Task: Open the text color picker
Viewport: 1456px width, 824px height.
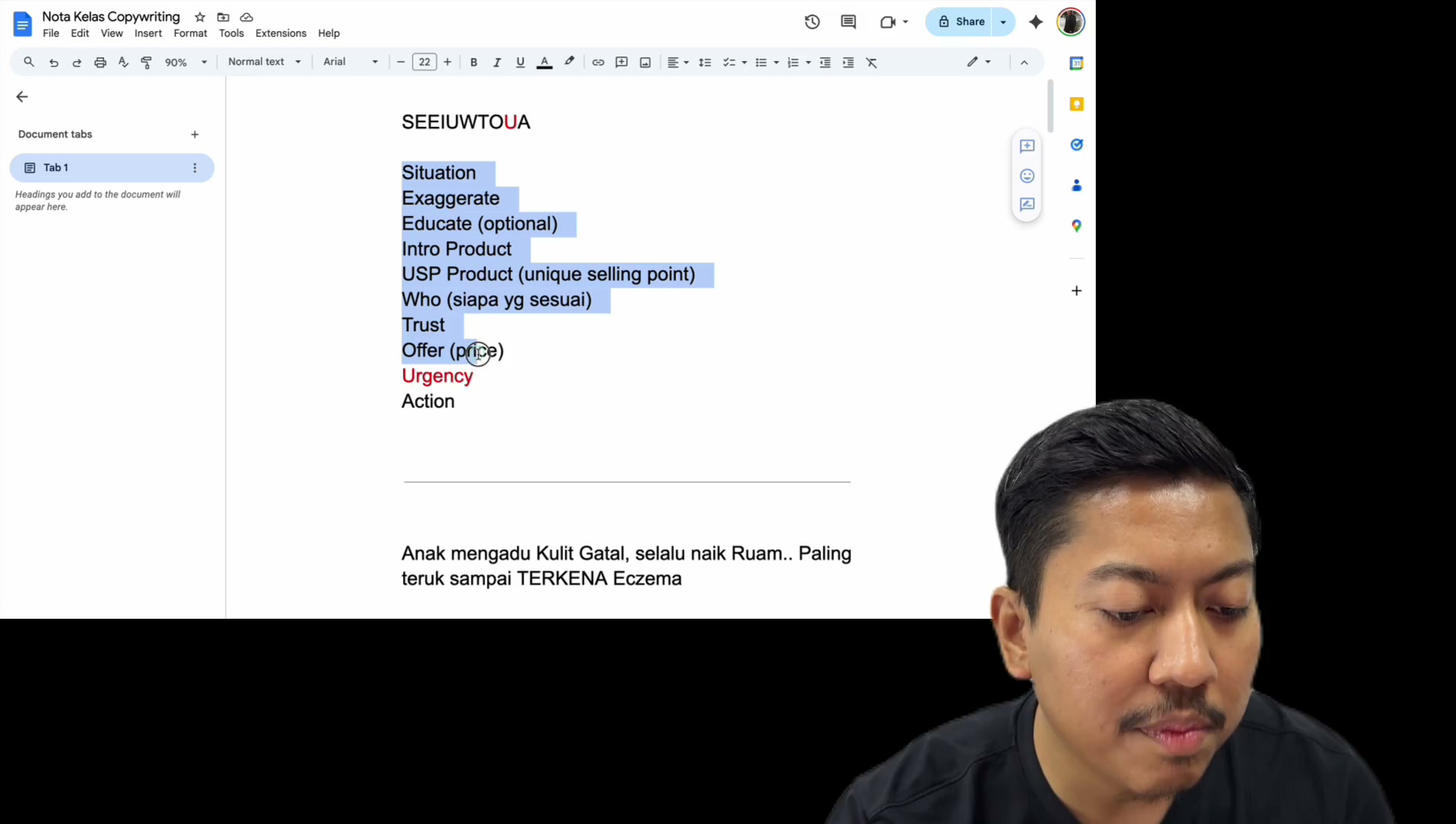Action: click(544, 63)
